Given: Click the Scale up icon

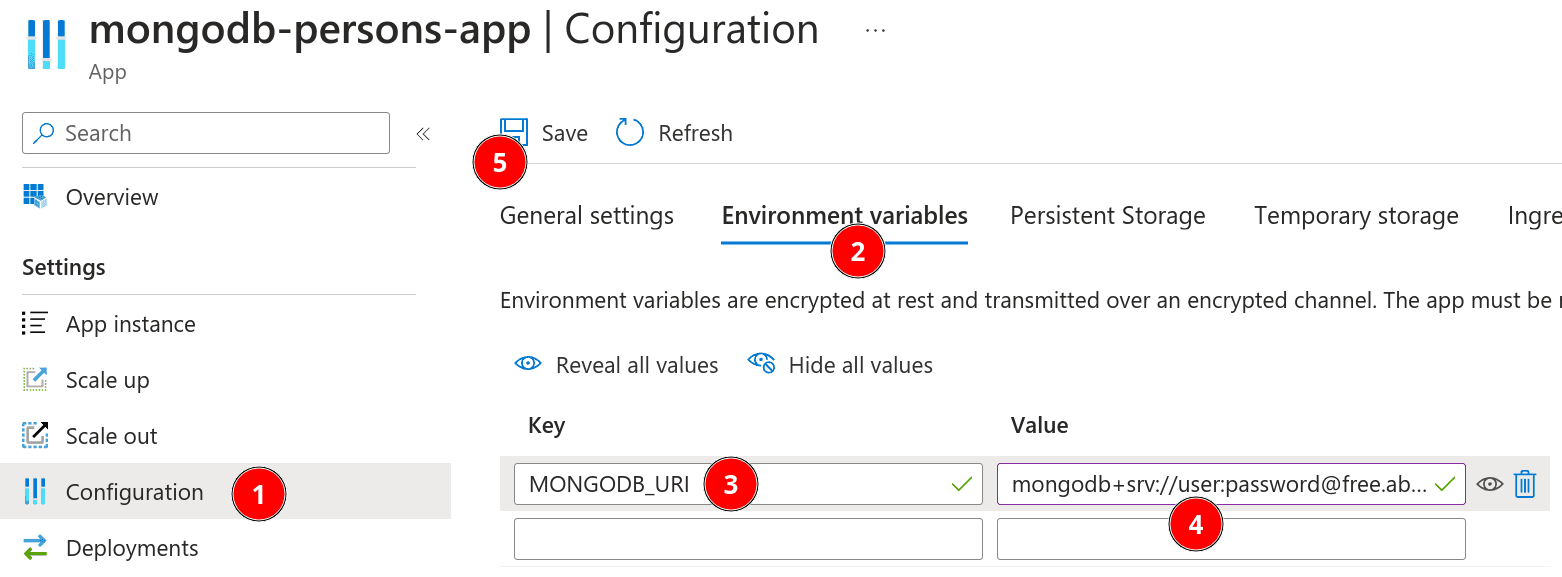Looking at the screenshot, I should pyautogui.click(x=35, y=380).
